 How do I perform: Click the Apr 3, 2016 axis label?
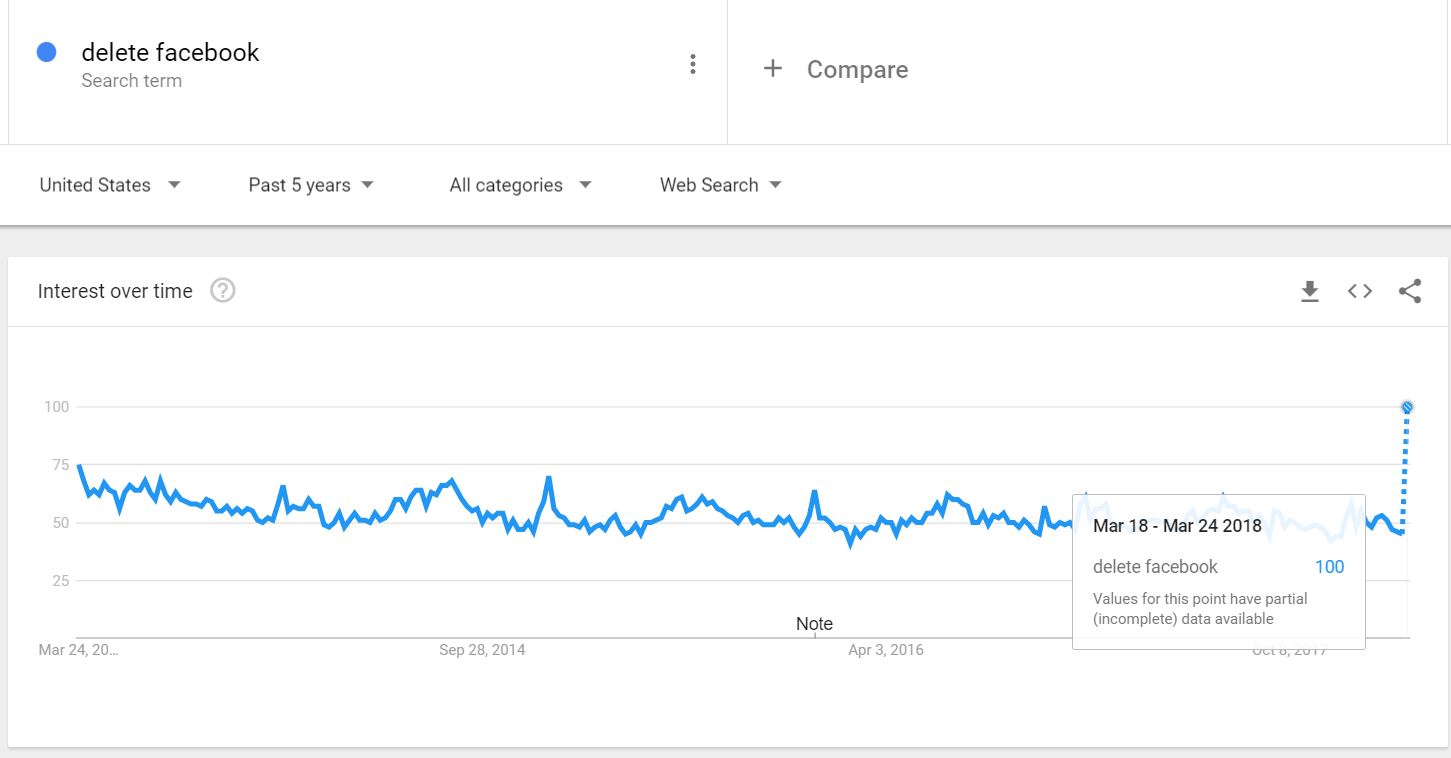pyautogui.click(x=886, y=650)
